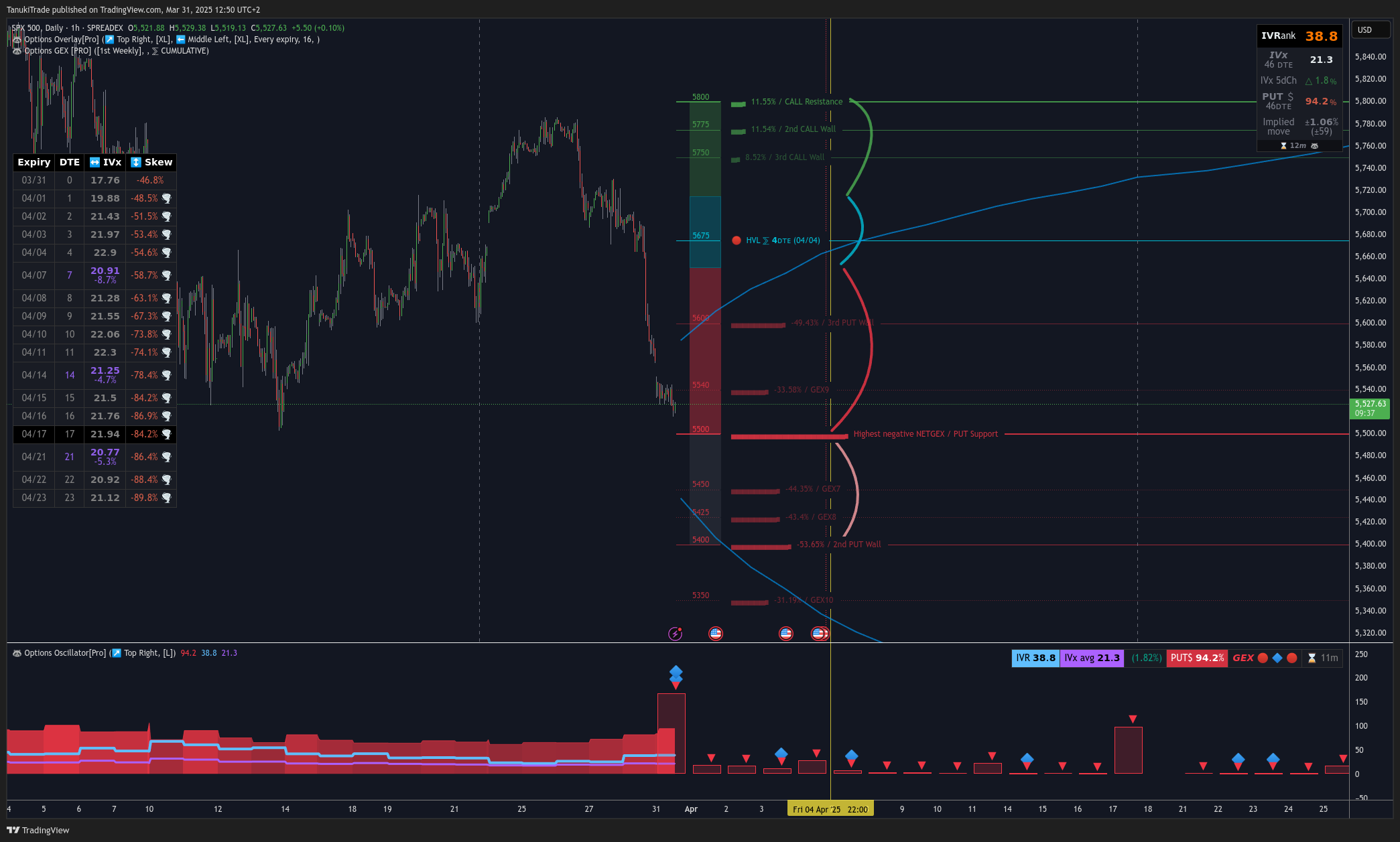Screen dimensions: 1400x842
Task: Click the yellow Fri 04 Apr '25 date label
Action: click(x=830, y=809)
